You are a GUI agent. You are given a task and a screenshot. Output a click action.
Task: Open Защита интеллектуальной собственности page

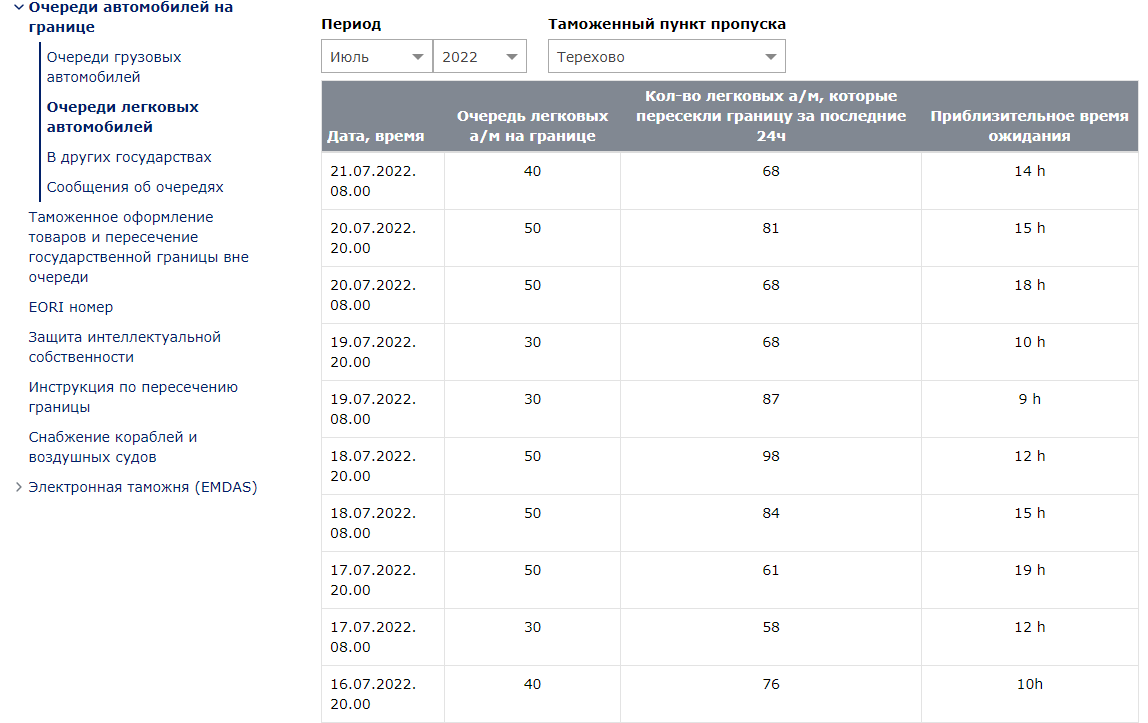tap(124, 347)
